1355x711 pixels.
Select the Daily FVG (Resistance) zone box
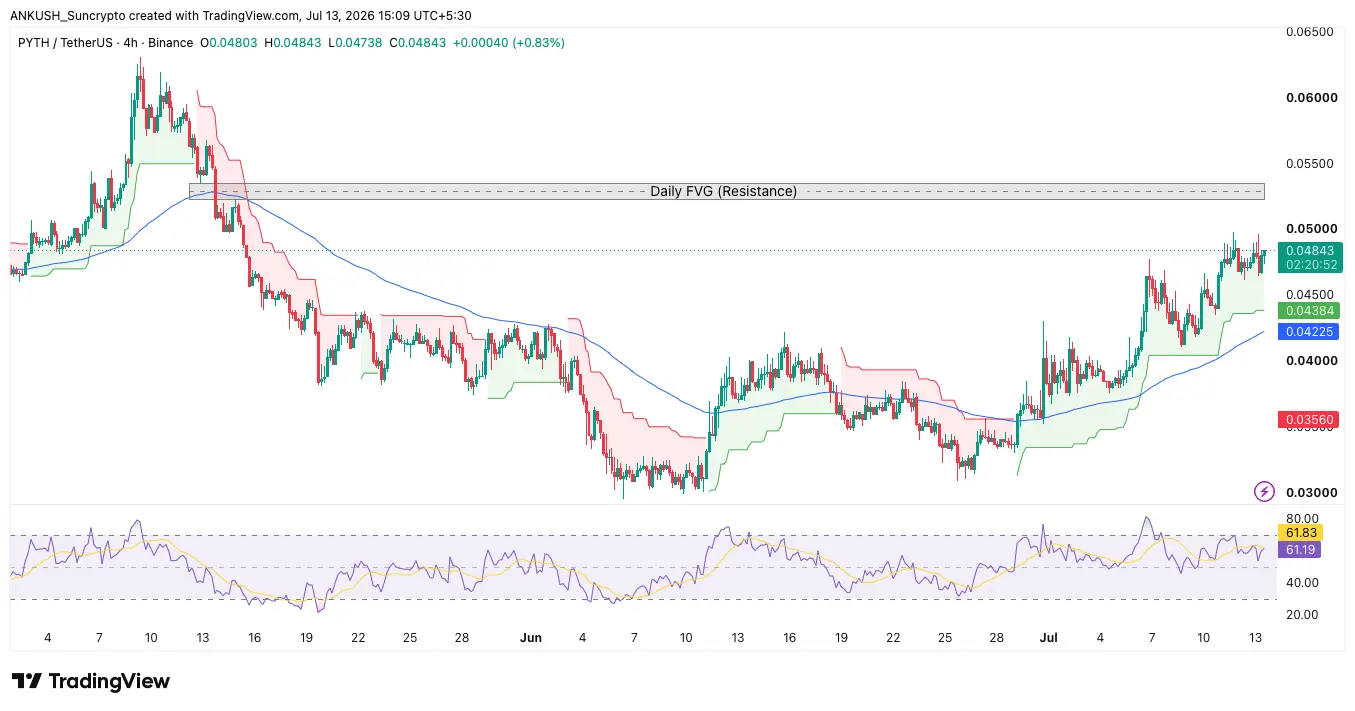click(x=727, y=191)
